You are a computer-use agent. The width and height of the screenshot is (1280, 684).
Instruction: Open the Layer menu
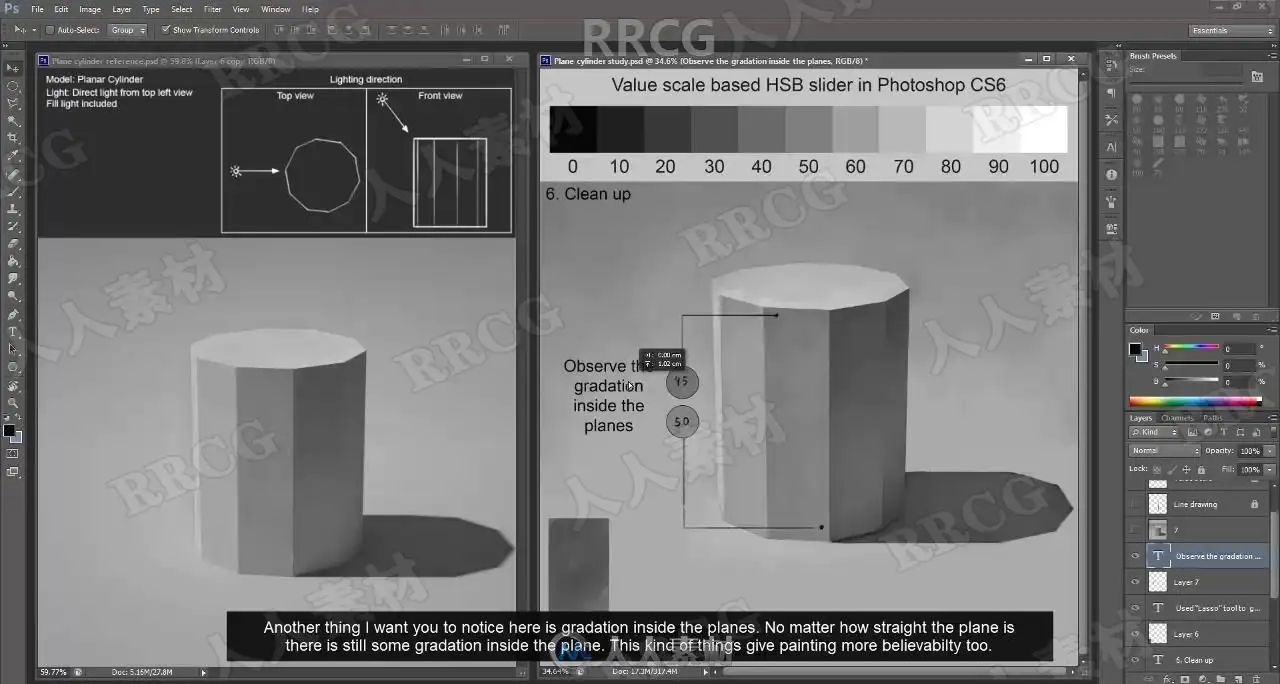point(121,9)
